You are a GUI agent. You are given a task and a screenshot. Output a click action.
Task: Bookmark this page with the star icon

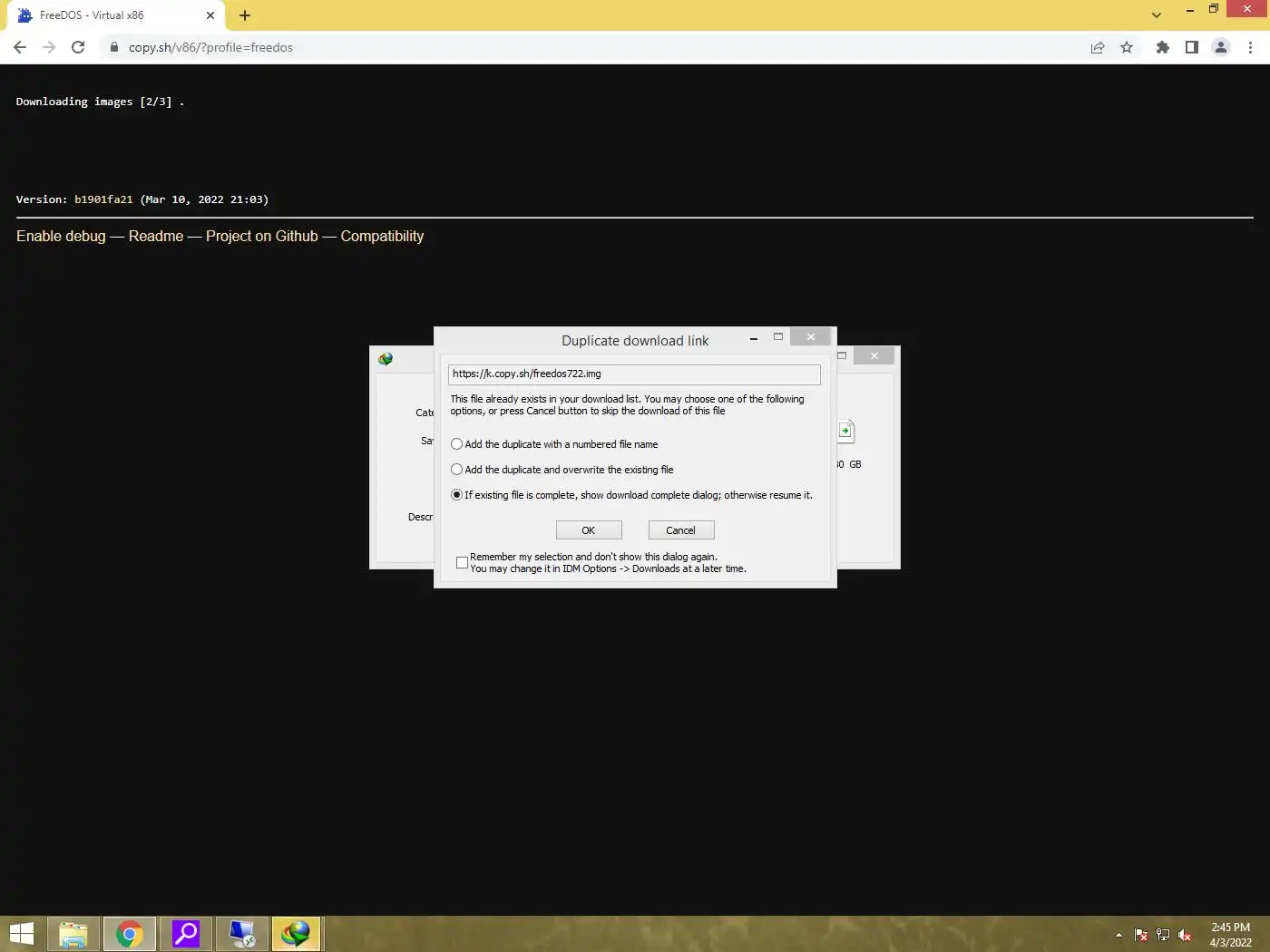pyautogui.click(x=1127, y=47)
